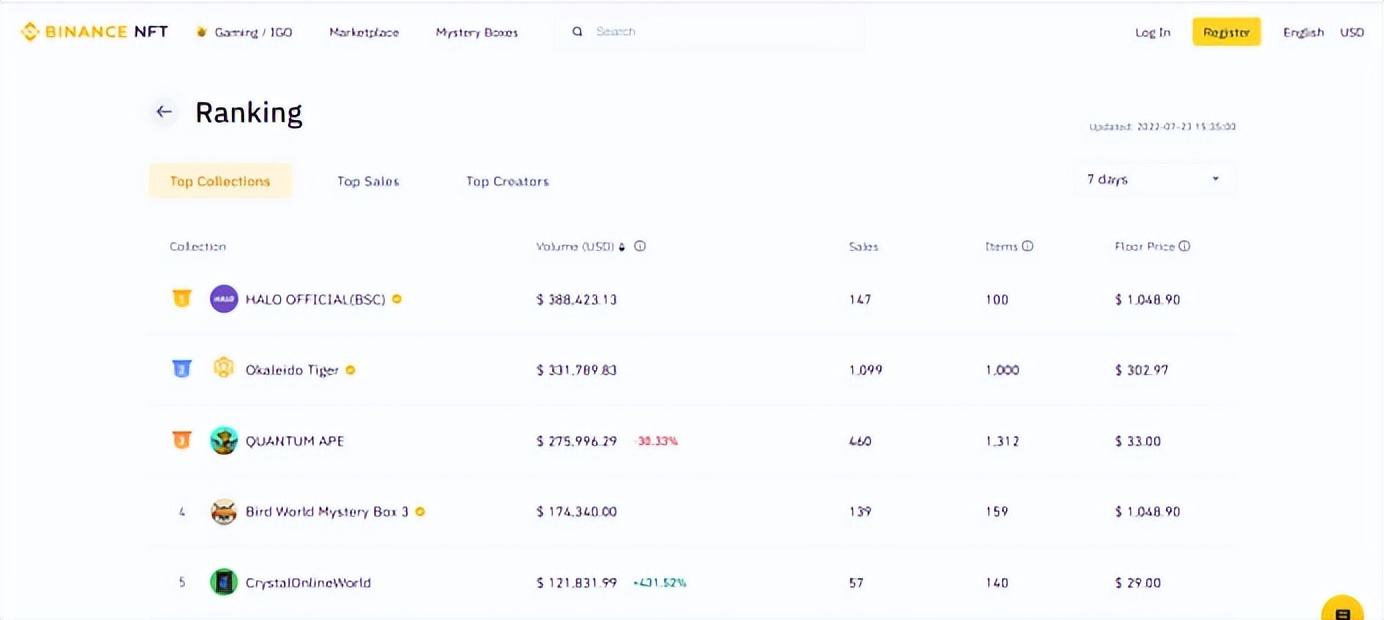
Task: Open the yellow floating chat button
Action: [x=1342, y=609]
